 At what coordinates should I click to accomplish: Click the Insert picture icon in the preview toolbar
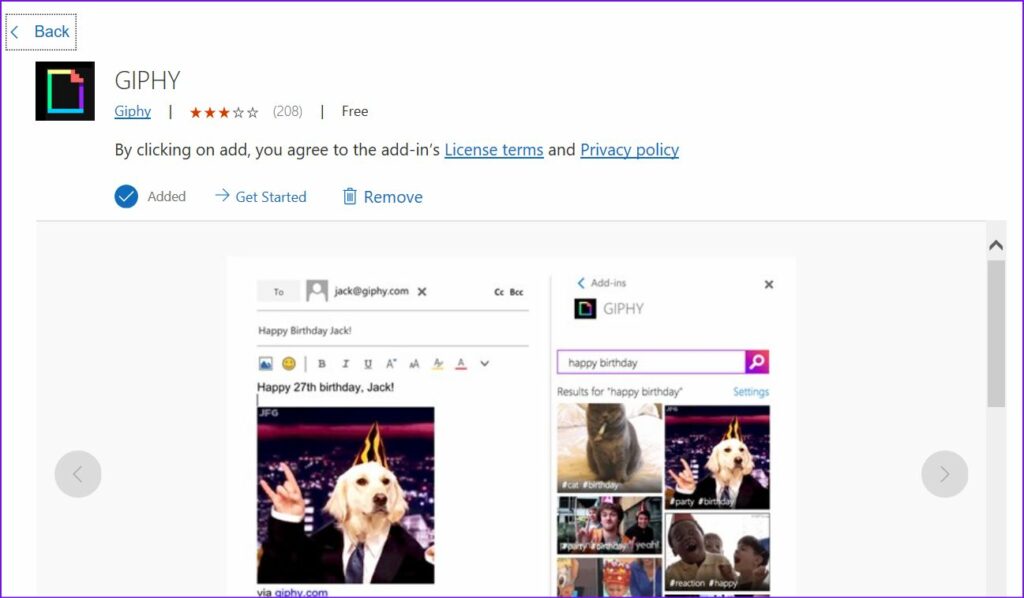[x=266, y=363]
